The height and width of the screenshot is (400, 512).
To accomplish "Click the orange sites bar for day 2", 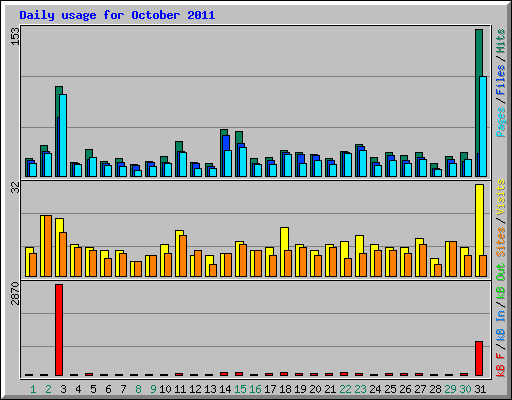I will click(48, 246).
